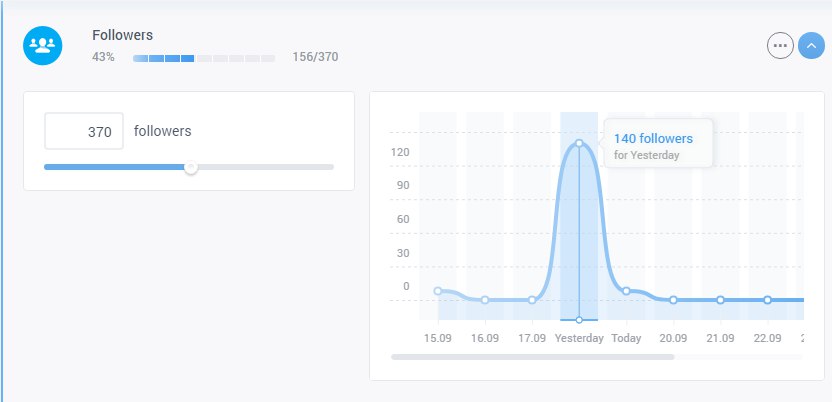
Task: Select the 21.09 data point on the chart
Action: pos(720,300)
